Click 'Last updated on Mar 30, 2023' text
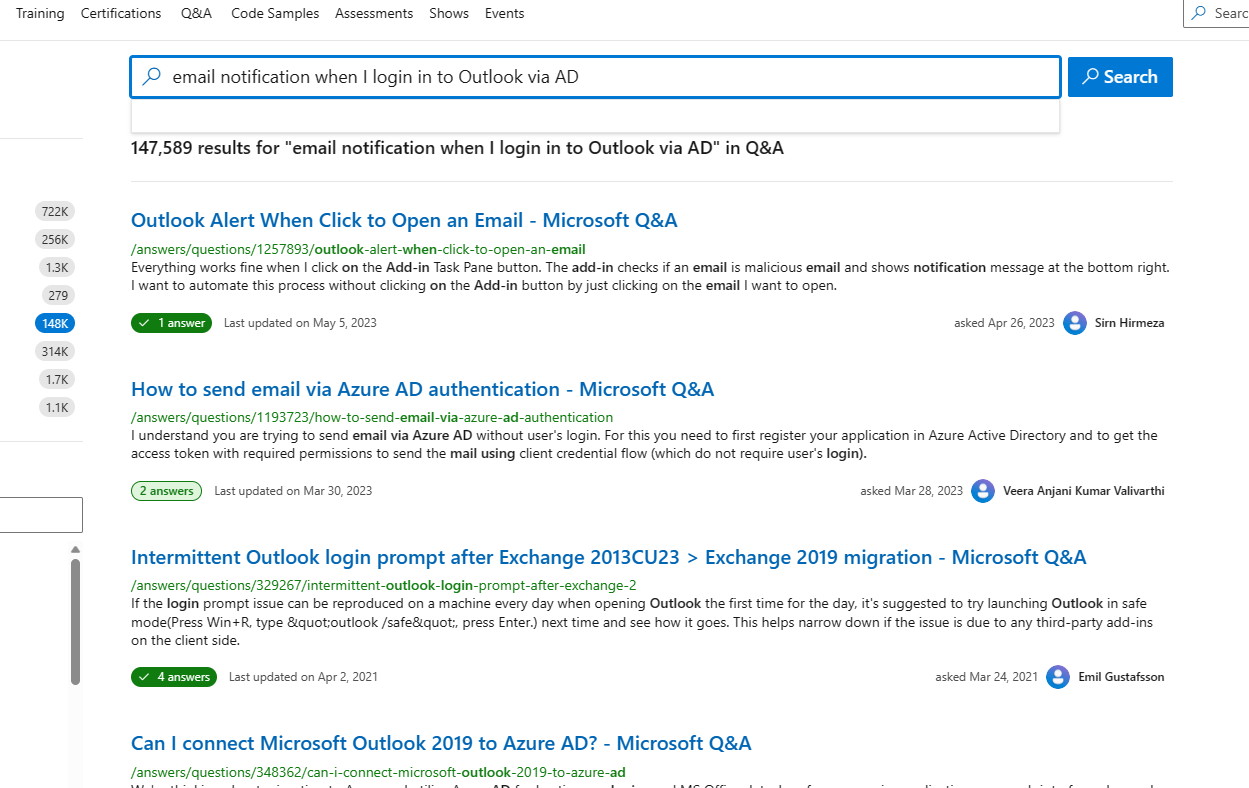Screen dimensions: 1249x788 pyautogui.click(x=293, y=491)
